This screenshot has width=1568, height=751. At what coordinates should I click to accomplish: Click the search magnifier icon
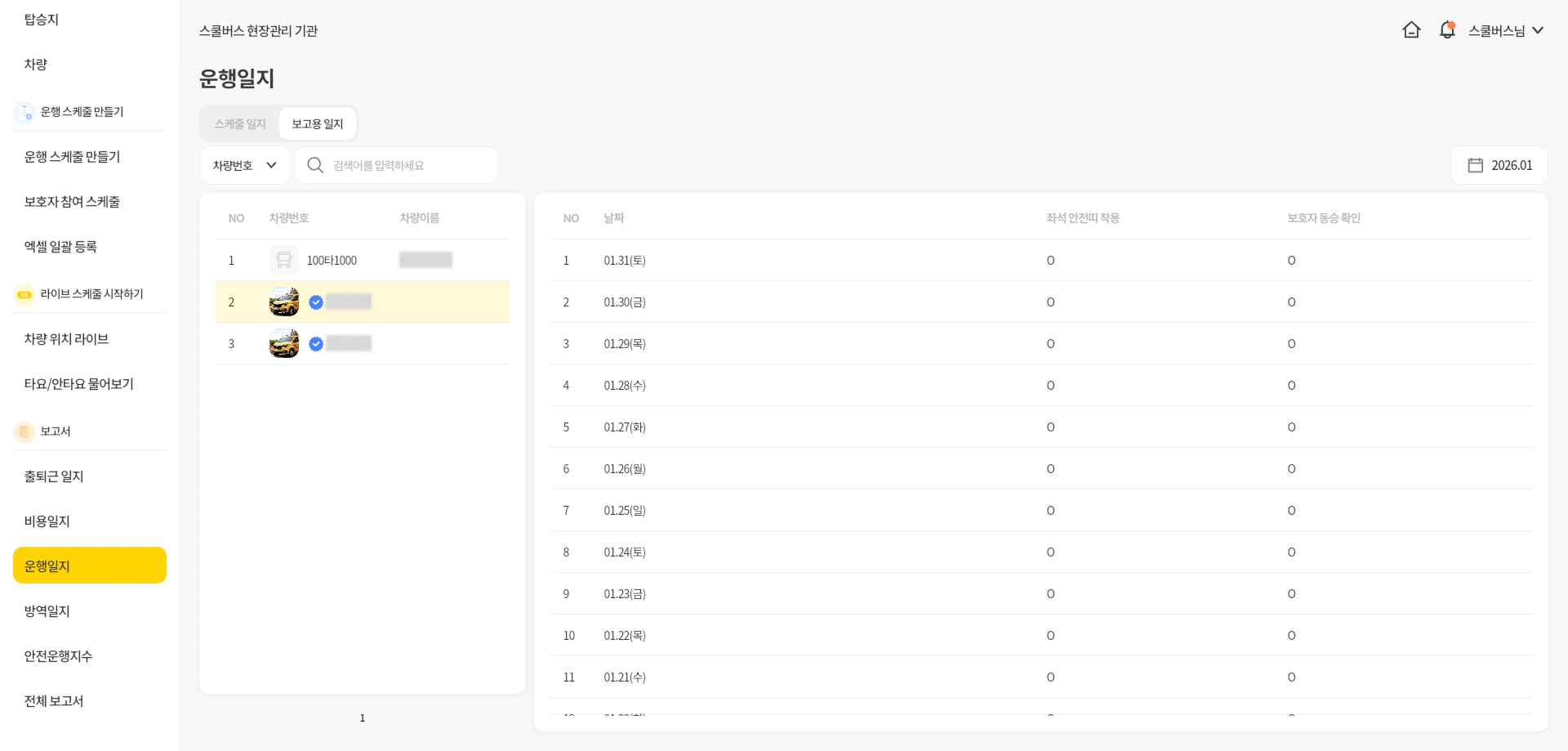tap(315, 165)
